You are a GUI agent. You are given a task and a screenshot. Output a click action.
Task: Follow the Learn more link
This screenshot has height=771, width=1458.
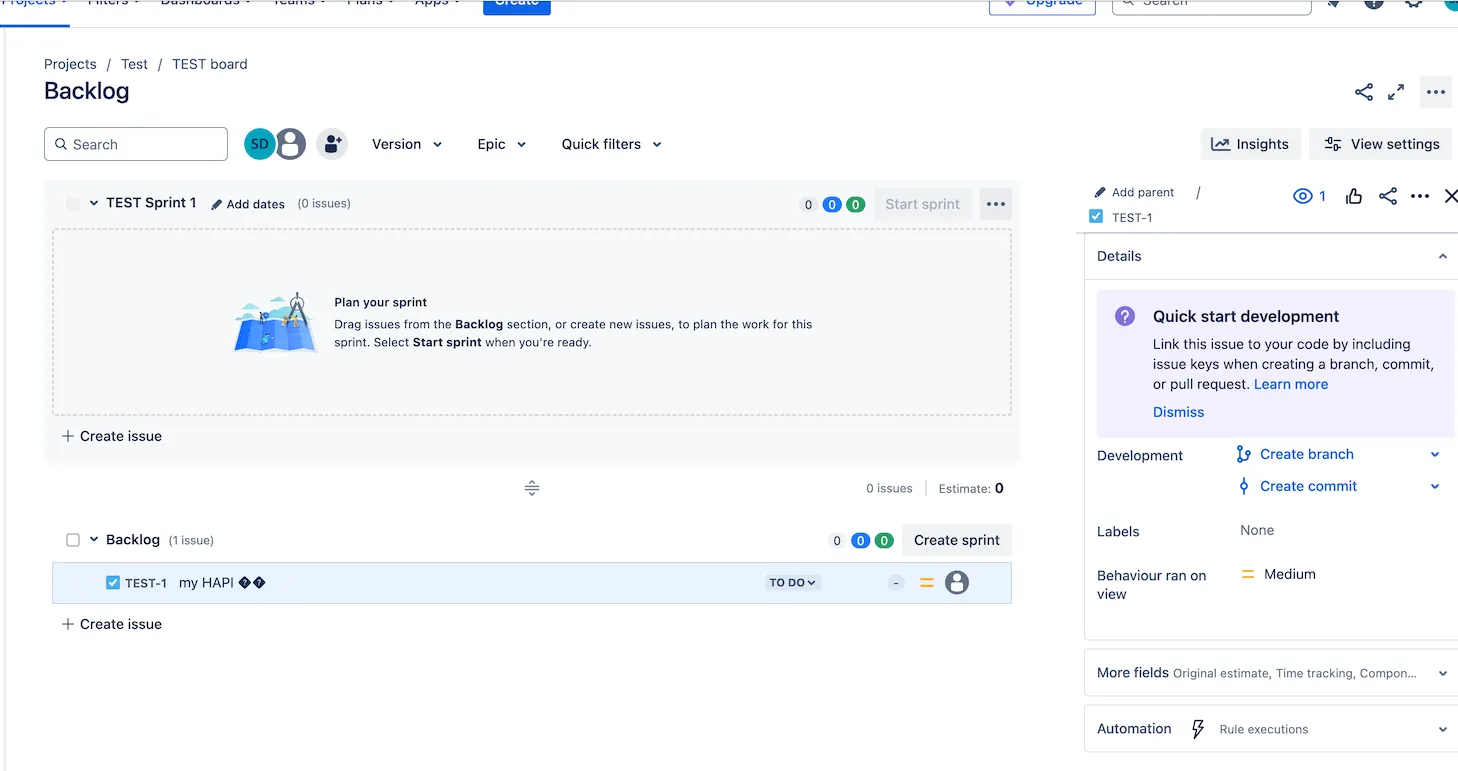coord(1291,384)
